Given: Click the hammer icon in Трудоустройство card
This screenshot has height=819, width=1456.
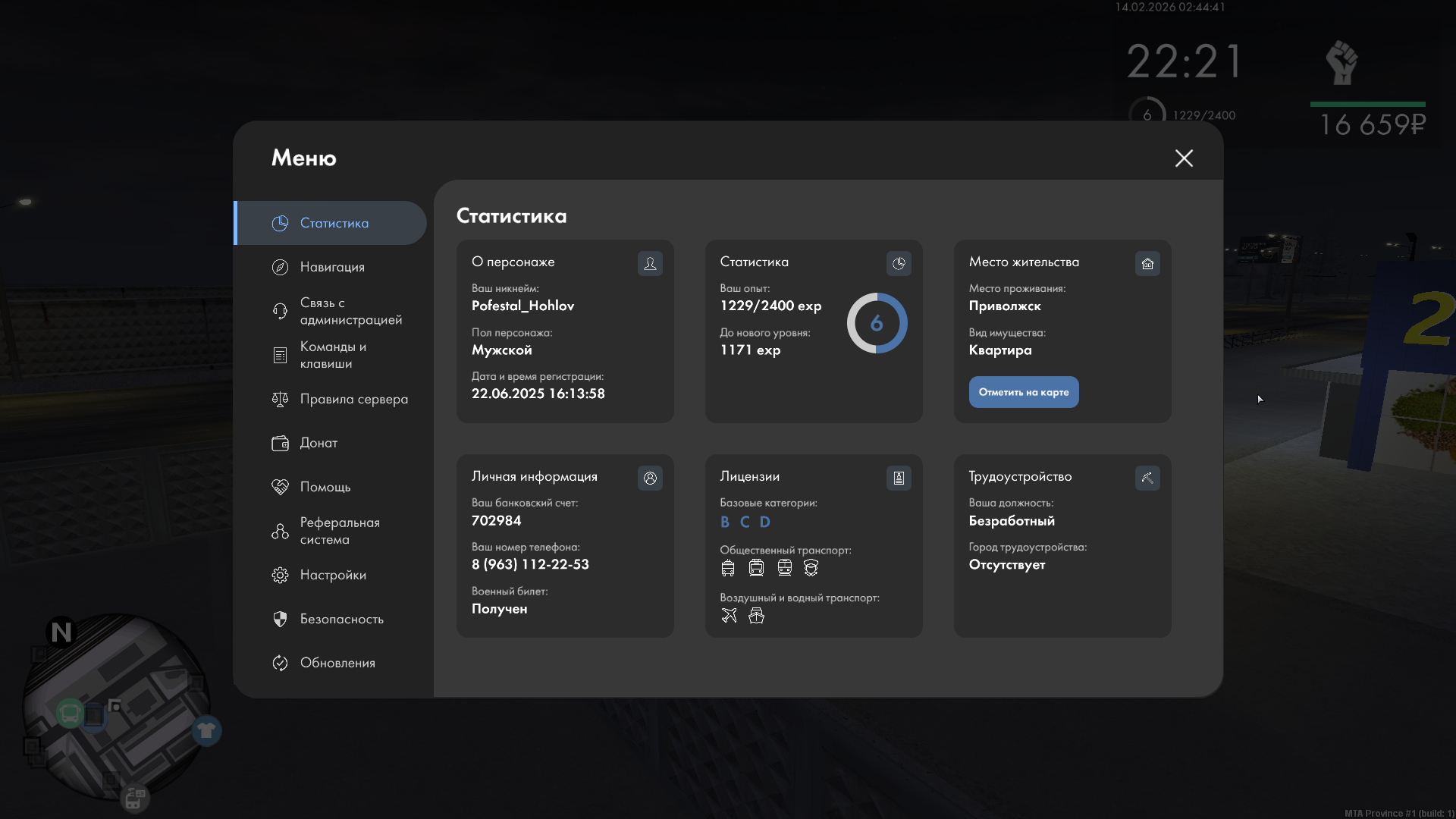Looking at the screenshot, I should click(x=1147, y=478).
